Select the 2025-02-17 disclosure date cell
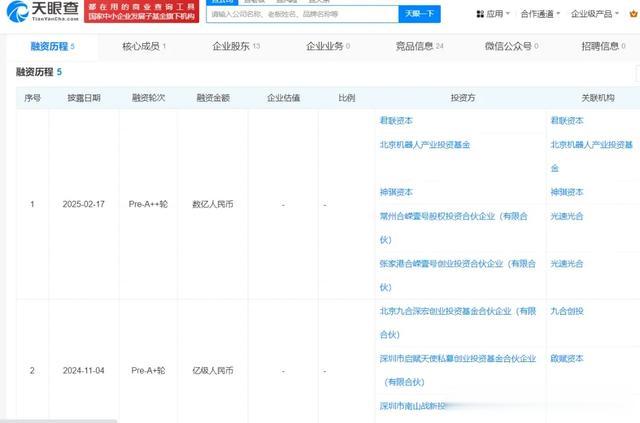Screen dimensions: 640x423 83,204
